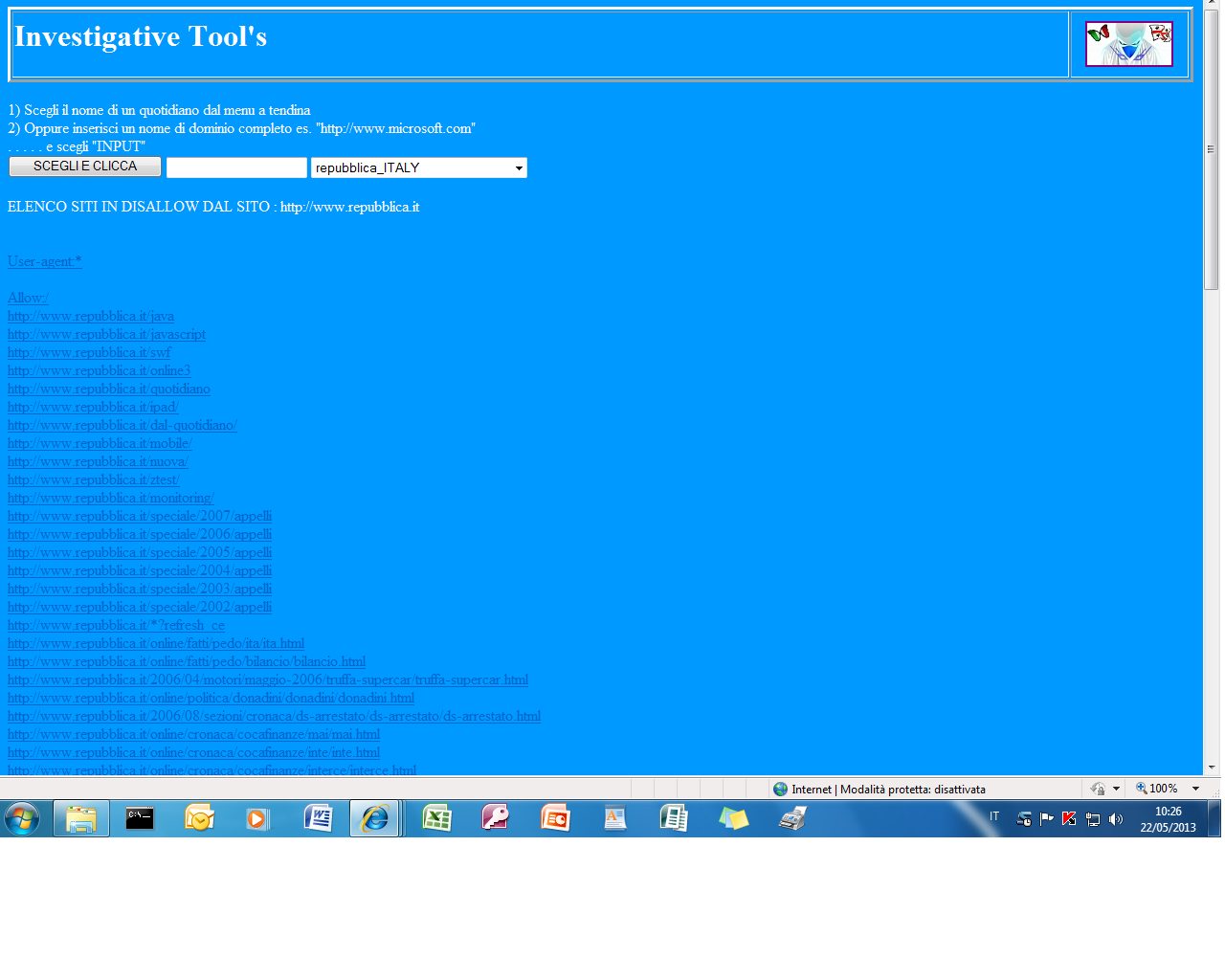Open the truffa-supercar.html link
Screen dimensions: 1225x980
point(268,679)
